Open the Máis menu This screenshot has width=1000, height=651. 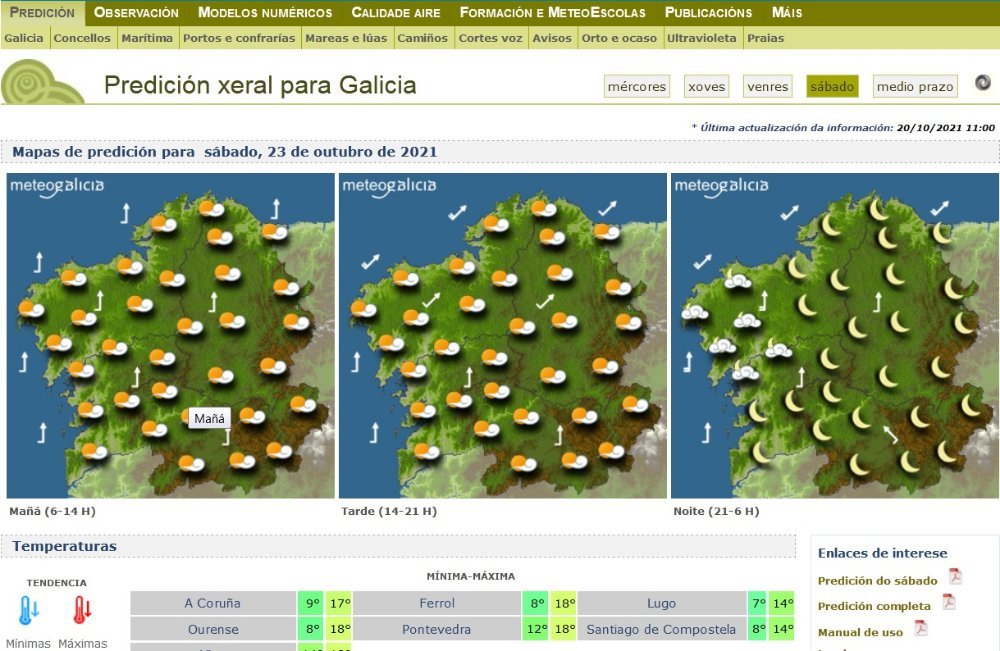click(x=786, y=13)
